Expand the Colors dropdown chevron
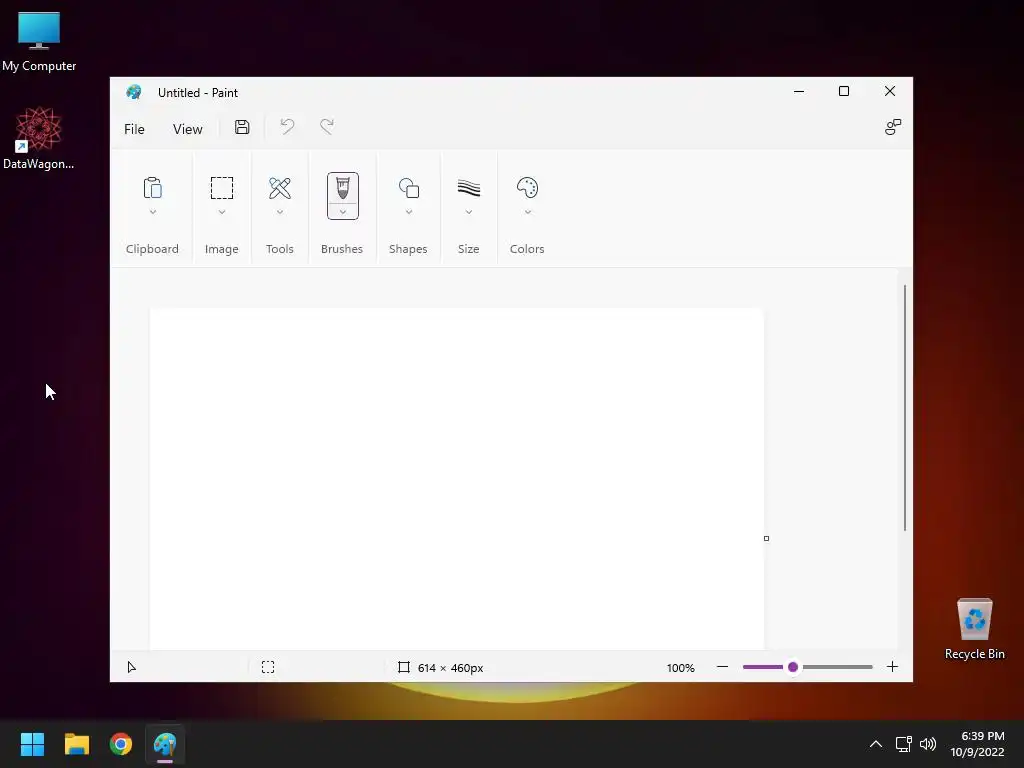The image size is (1024, 768). (x=528, y=212)
